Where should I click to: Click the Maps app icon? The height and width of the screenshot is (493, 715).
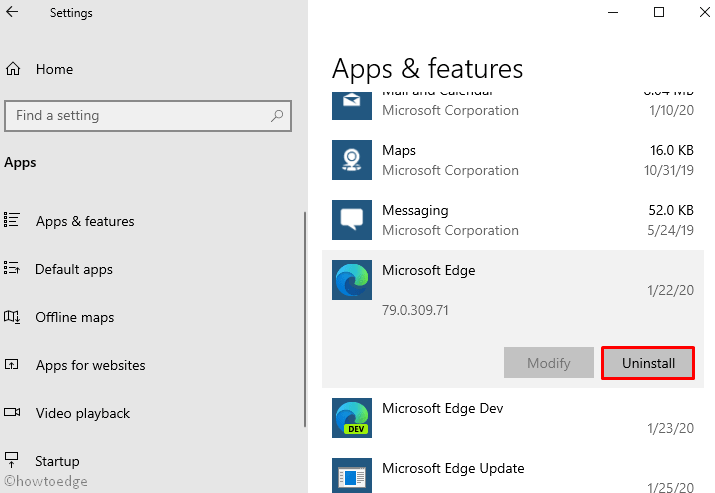coord(352,160)
